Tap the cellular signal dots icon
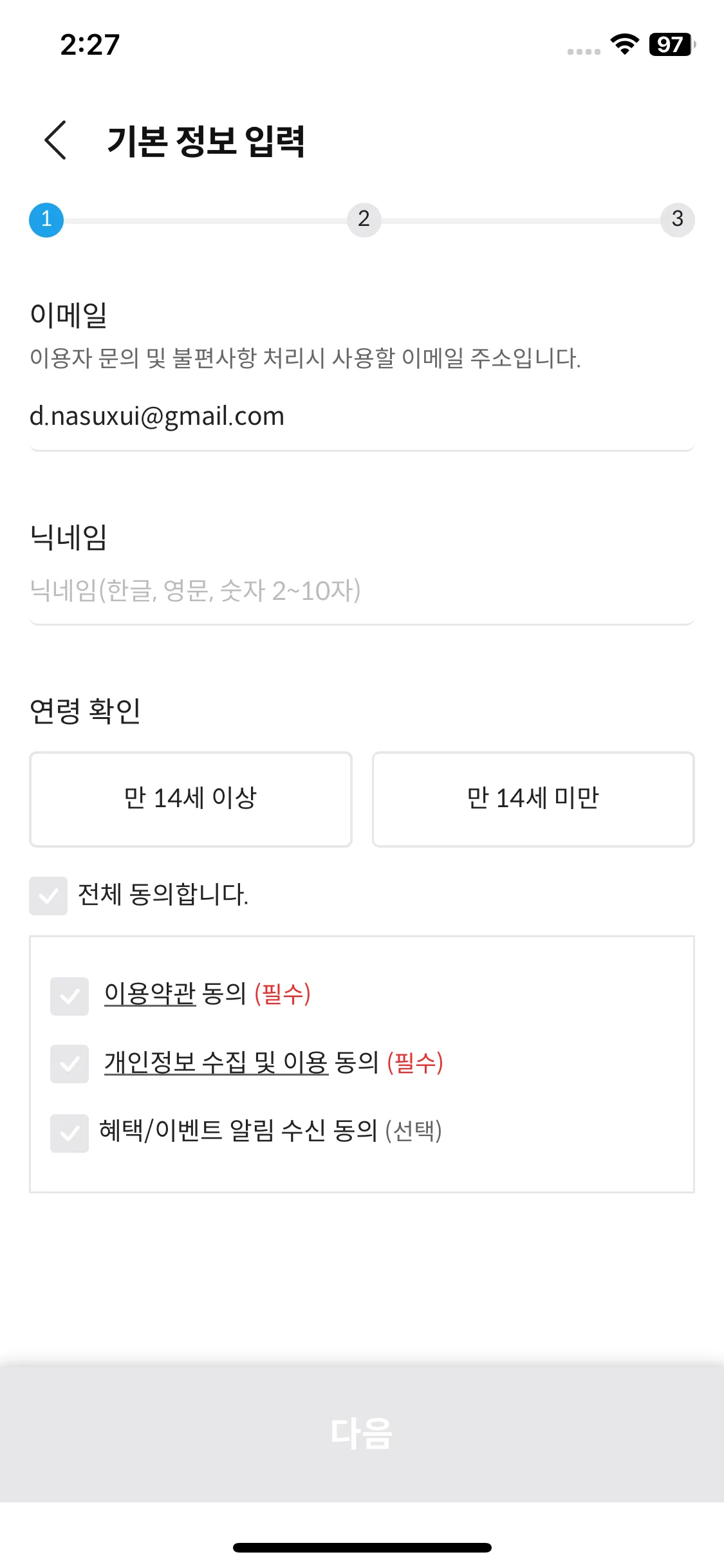The height and width of the screenshot is (1568, 724). (584, 51)
